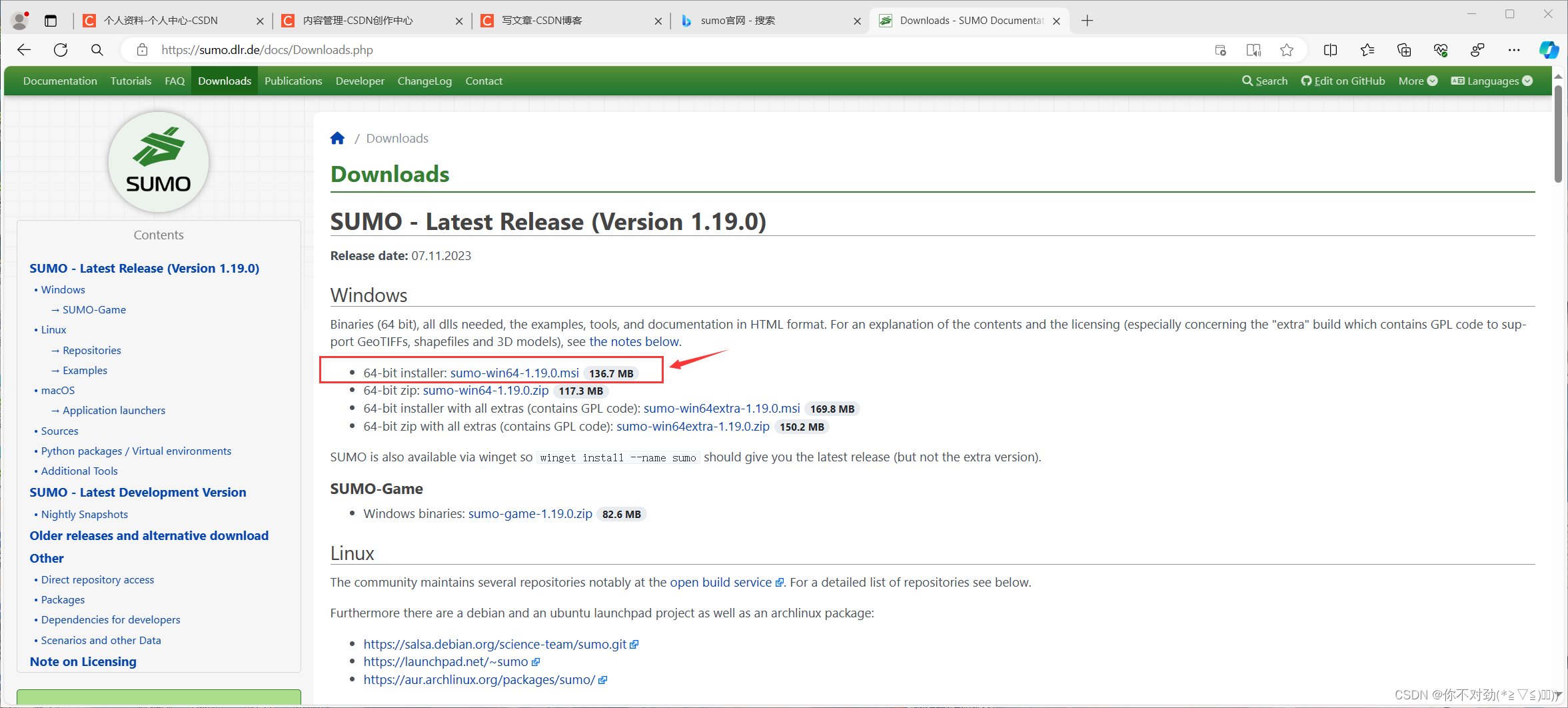Jump to Repositories in contents
The image size is (1568, 708).
click(x=92, y=351)
